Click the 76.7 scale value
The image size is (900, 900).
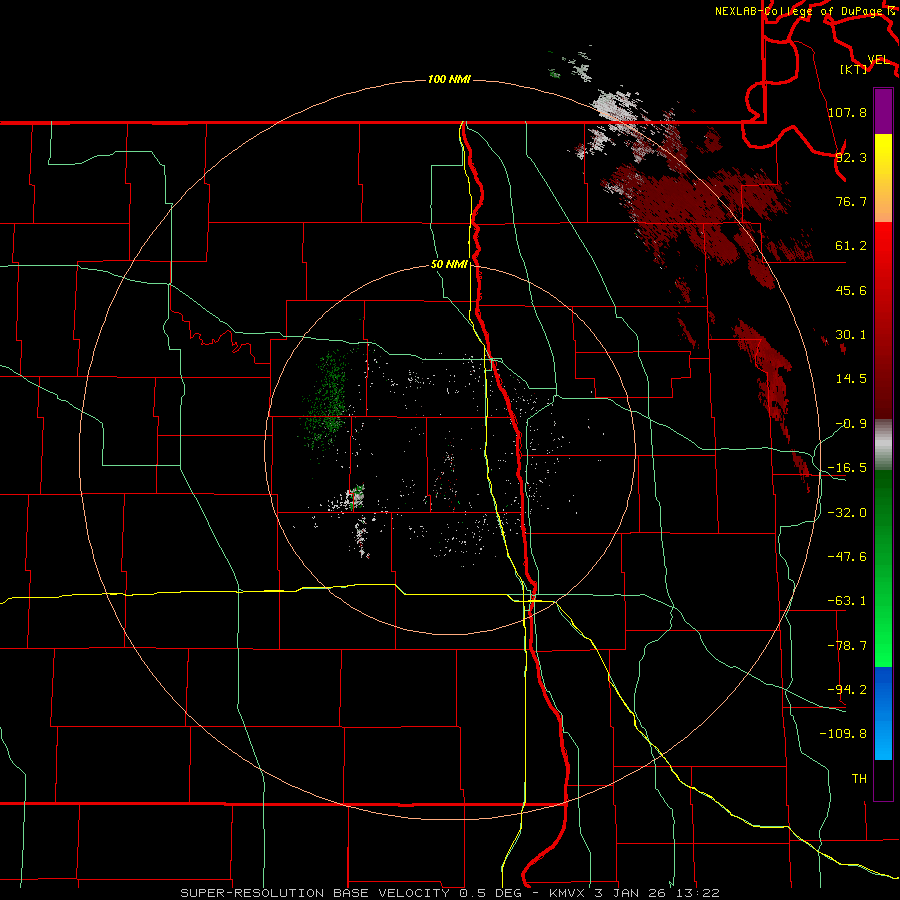click(x=851, y=201)
